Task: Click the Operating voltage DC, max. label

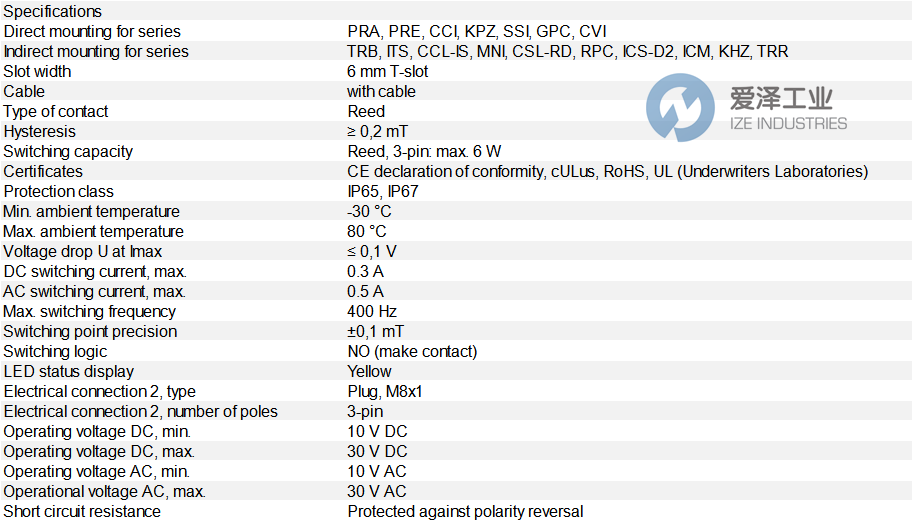Action: click(x=98, y=451)
